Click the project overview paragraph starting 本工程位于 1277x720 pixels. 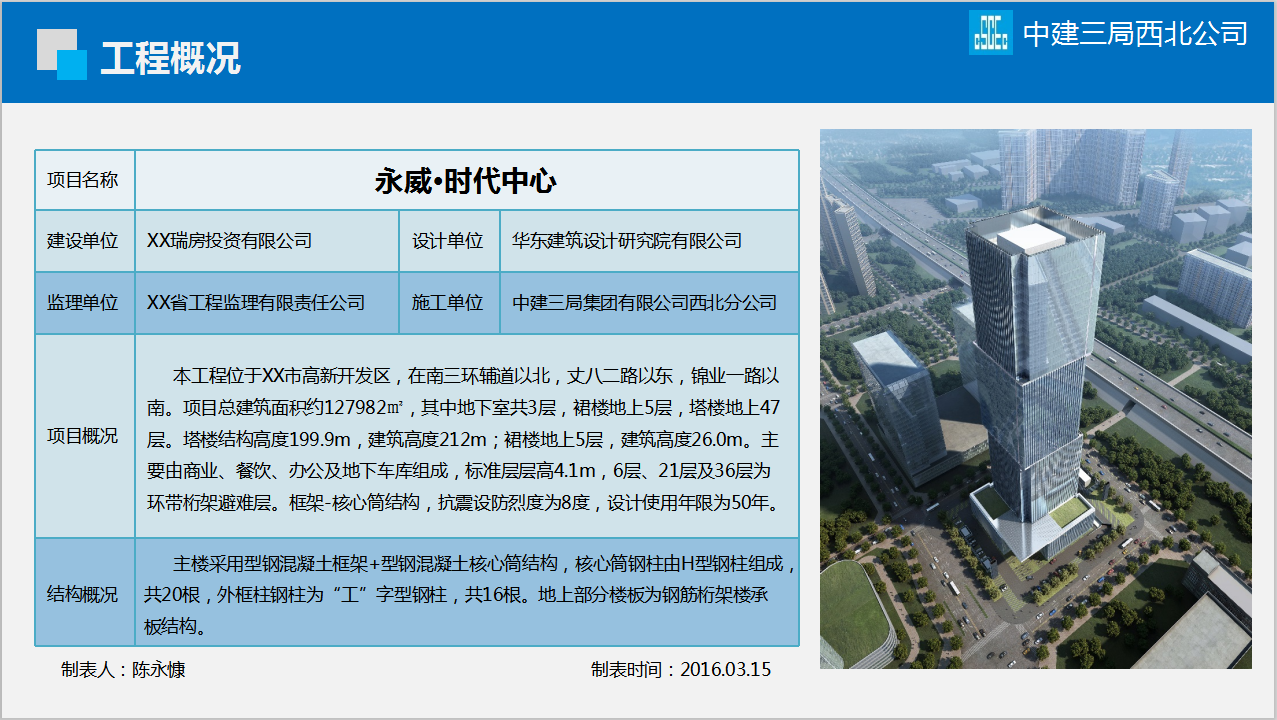coord(466,439)
